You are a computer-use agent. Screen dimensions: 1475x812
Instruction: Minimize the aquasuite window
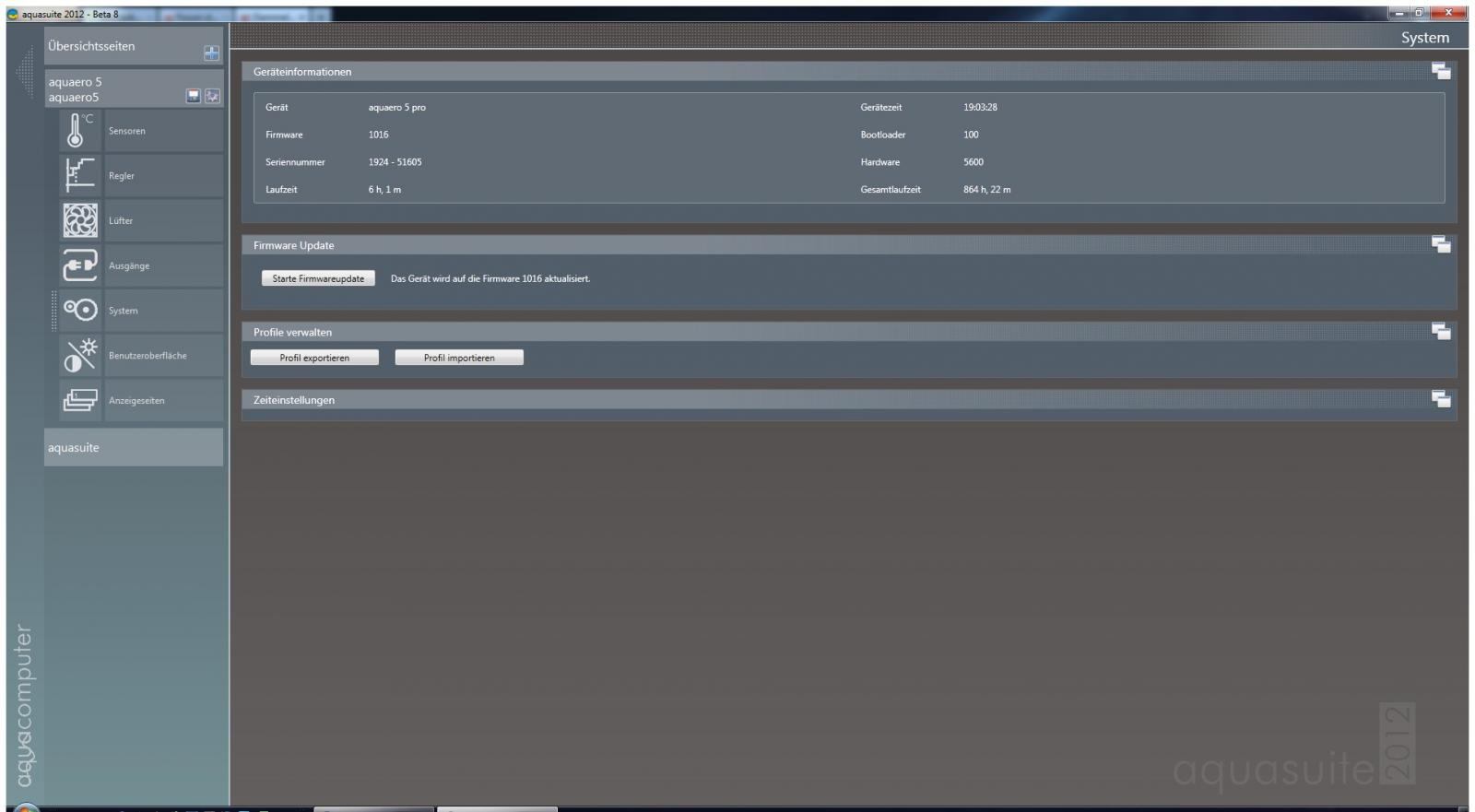[1399, 13]
